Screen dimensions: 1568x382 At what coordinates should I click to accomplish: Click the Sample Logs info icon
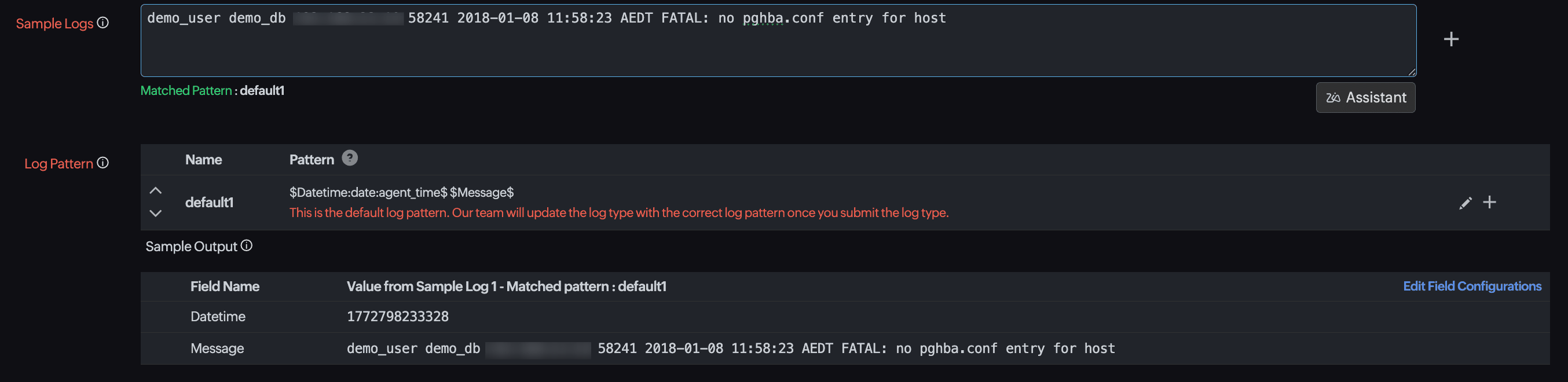pos(104,23)
